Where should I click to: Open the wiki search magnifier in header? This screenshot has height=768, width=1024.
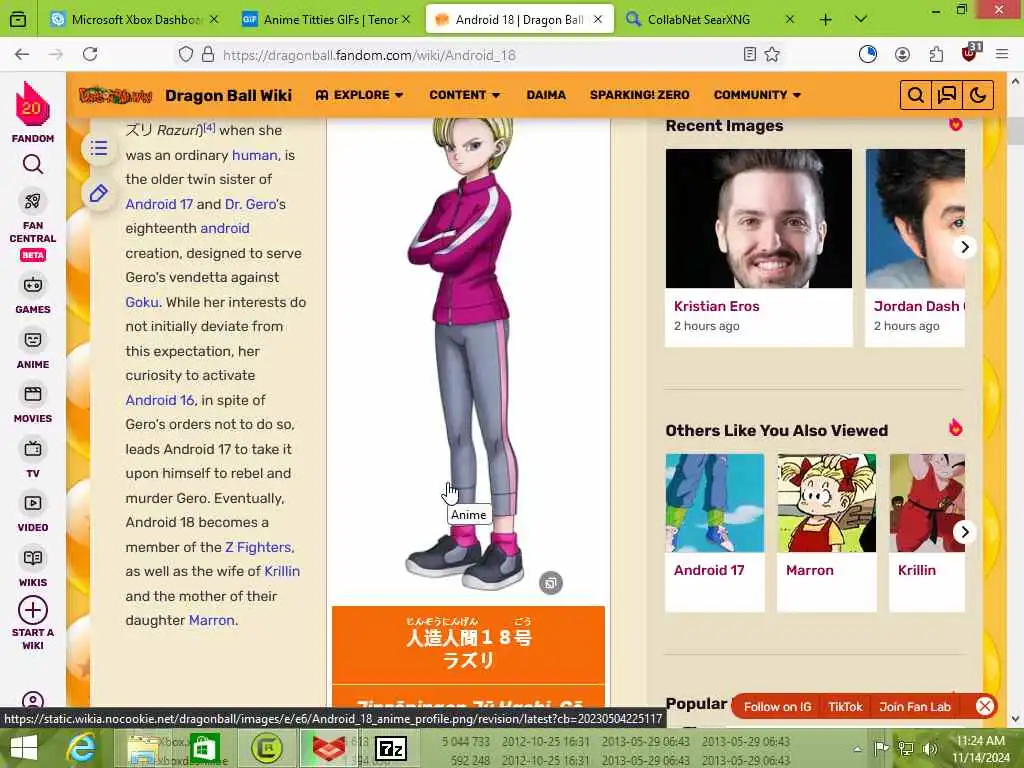916,95
